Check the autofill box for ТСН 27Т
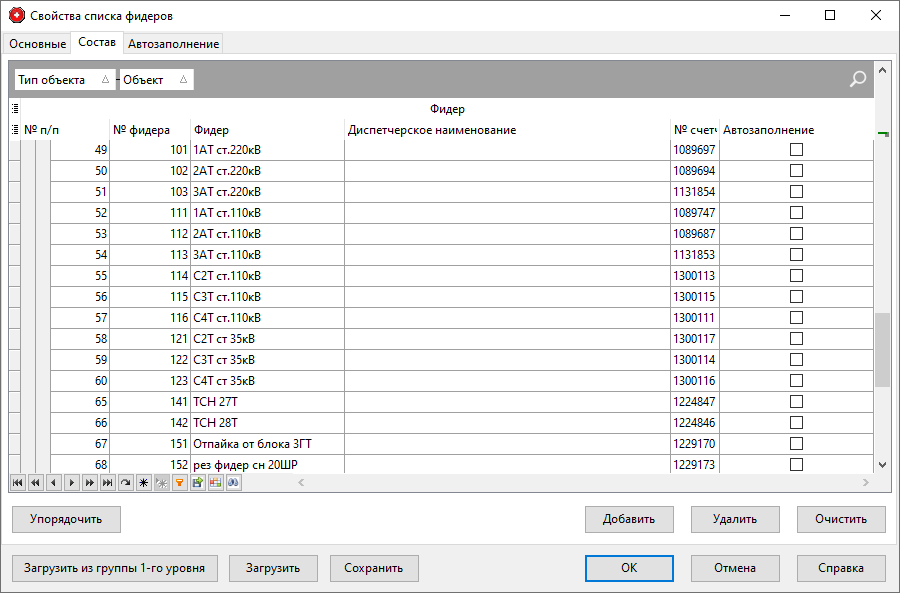 (796, 401)
